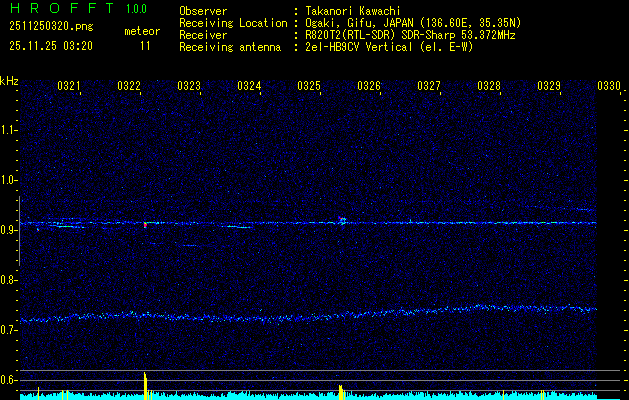This screenshot has height=400, width=629.
Task: Click the circular echo near 0325
Action: click(x=342, y=220)
